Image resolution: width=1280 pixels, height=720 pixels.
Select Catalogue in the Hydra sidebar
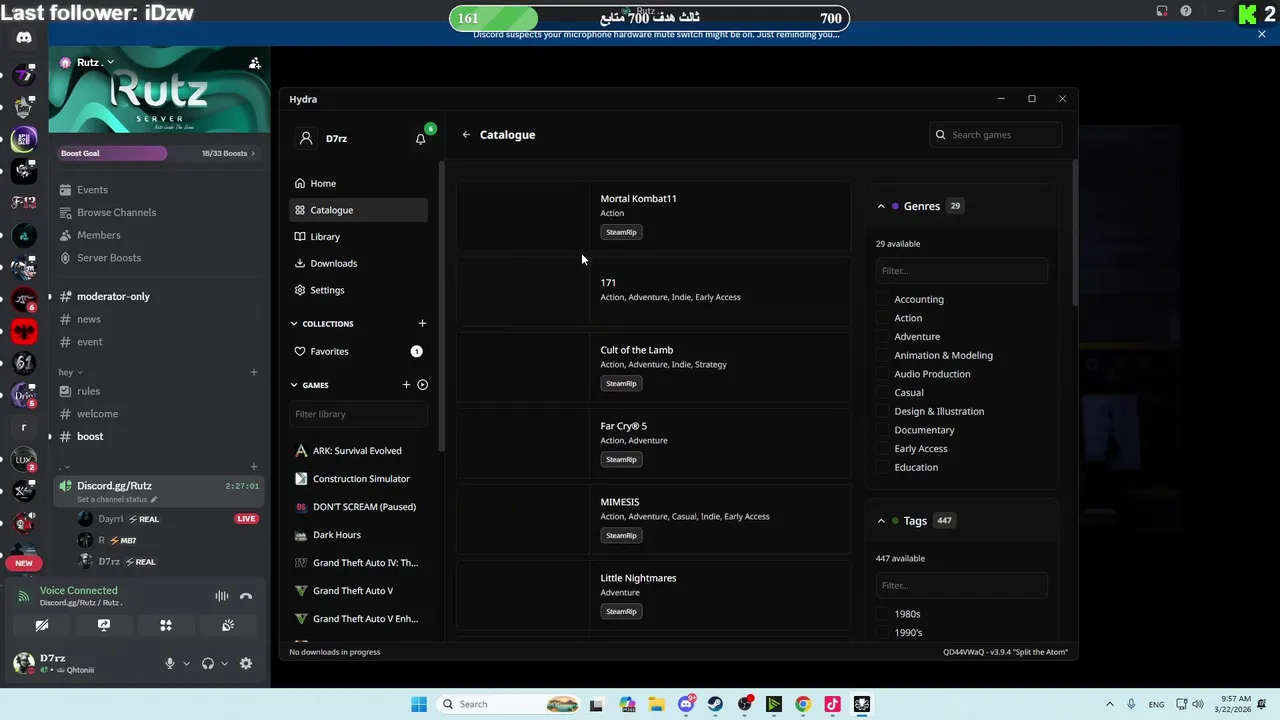point(358,210)
